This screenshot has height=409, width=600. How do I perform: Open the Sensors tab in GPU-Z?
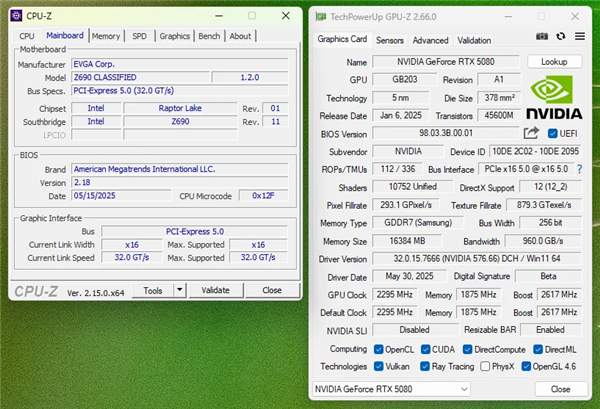click(x=389, y=40)
